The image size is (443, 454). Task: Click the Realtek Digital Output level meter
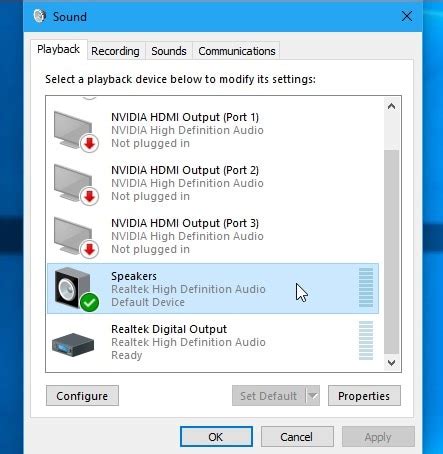coord(366,340)
